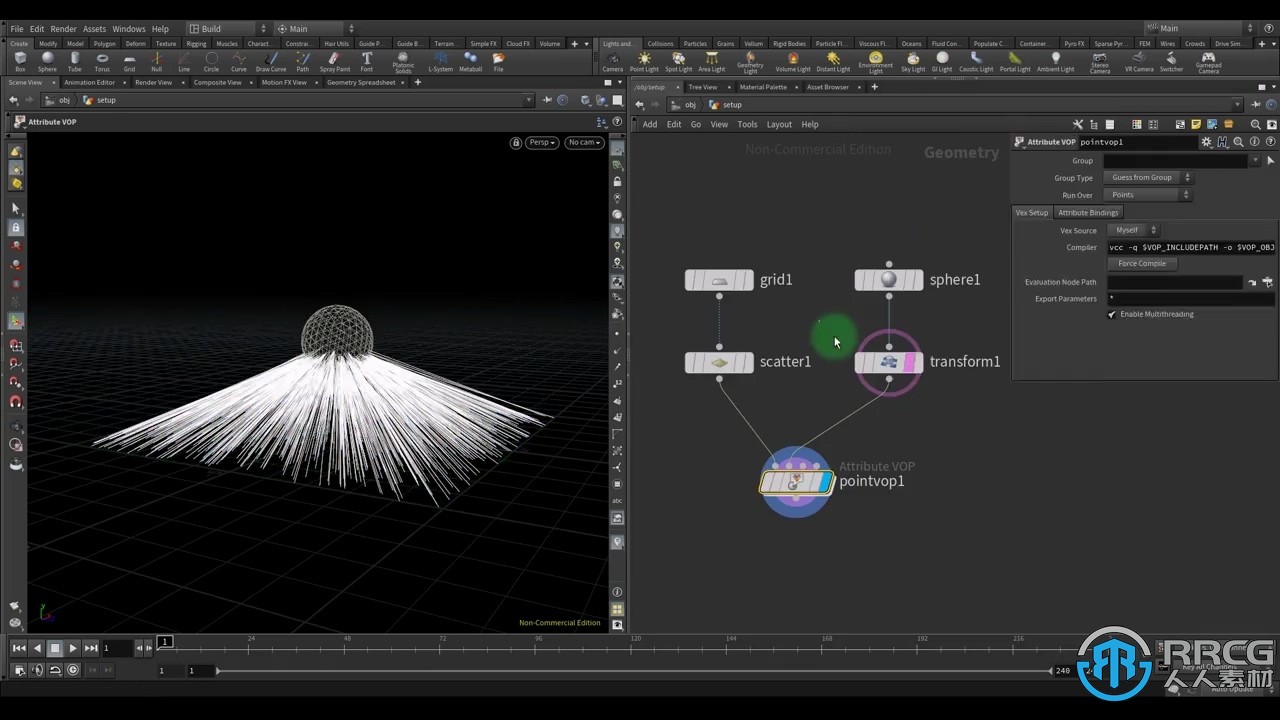
Task: Add a new shelf tab with plus
Action: pos(574,44)
